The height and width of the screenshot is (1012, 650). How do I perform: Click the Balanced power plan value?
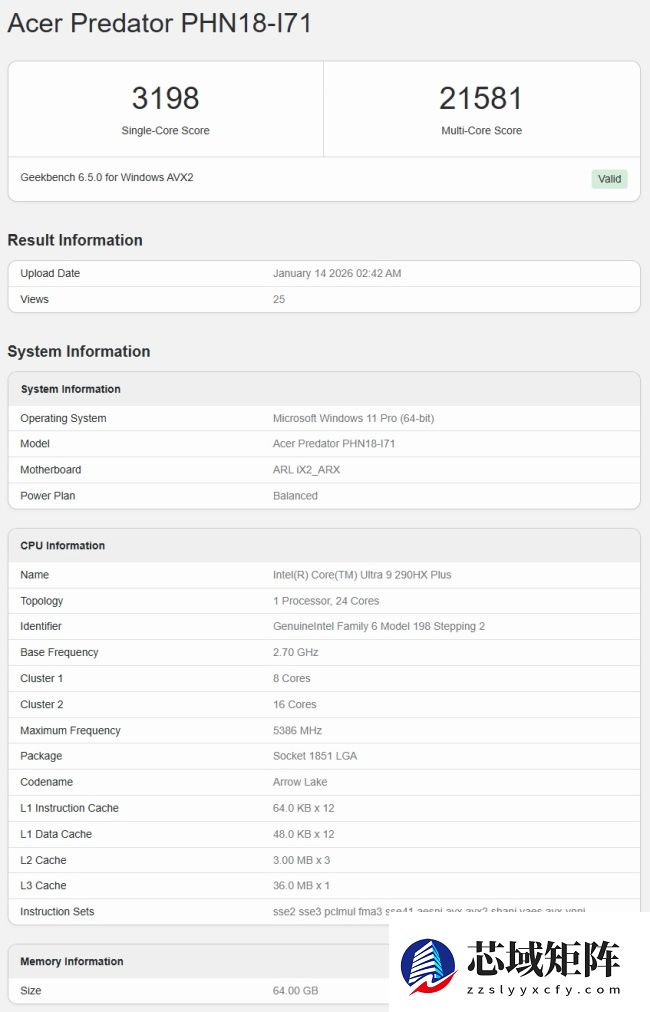(x=295, y=496)
